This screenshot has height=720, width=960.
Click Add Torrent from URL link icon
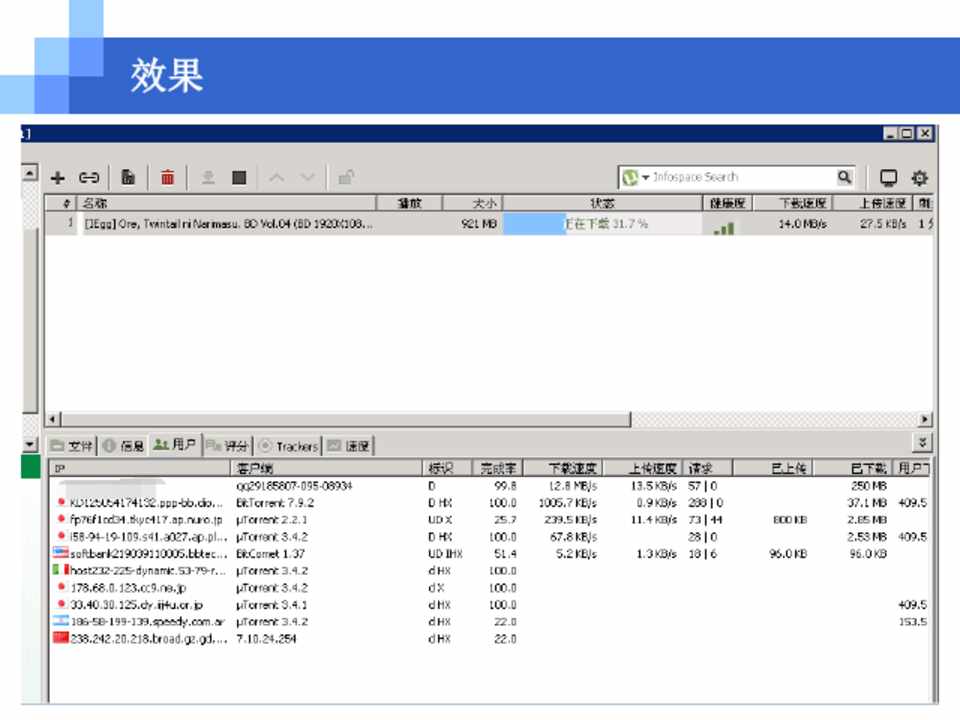[89, 178]
